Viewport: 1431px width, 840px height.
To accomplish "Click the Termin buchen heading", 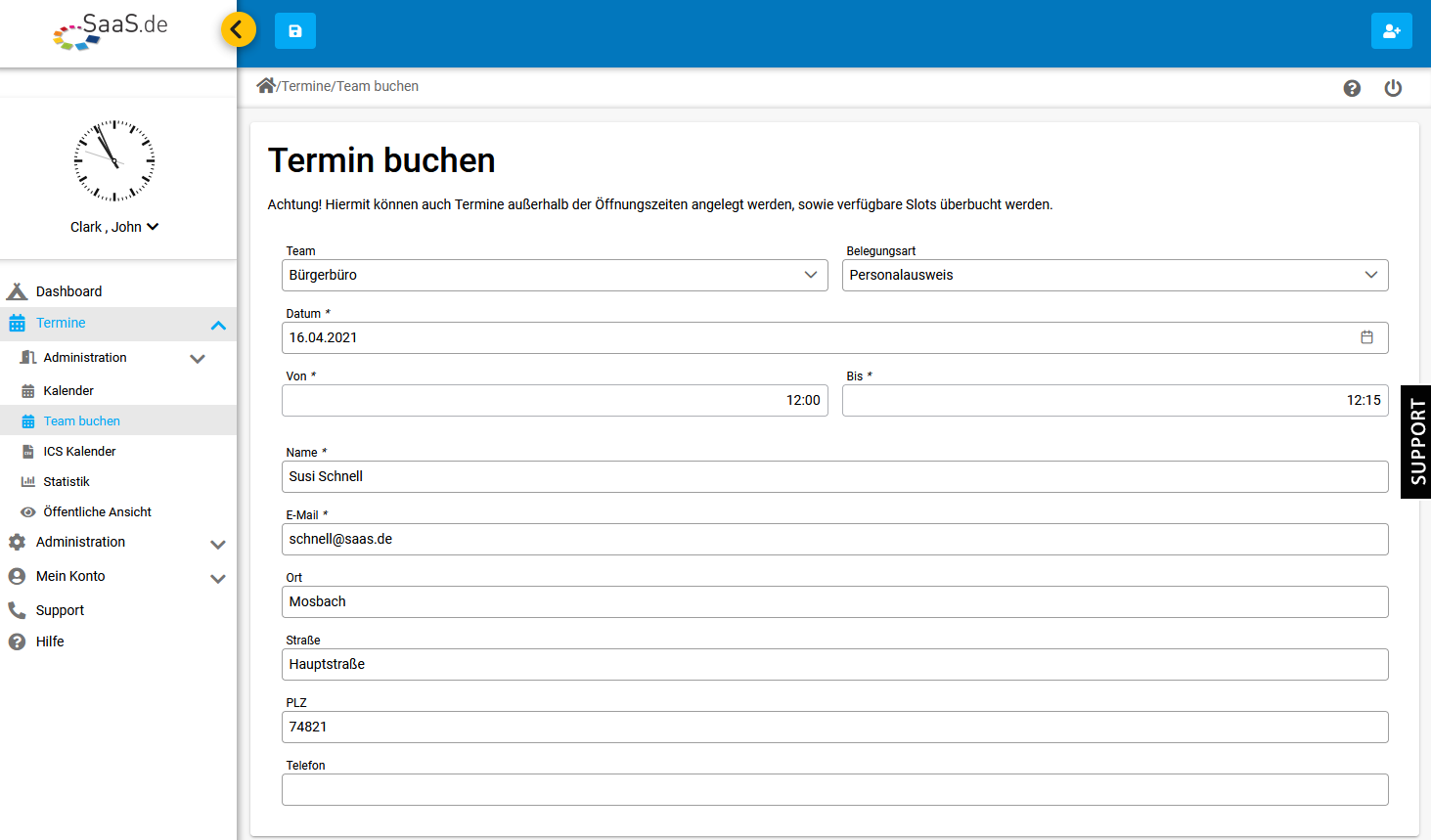I will 381,160.
